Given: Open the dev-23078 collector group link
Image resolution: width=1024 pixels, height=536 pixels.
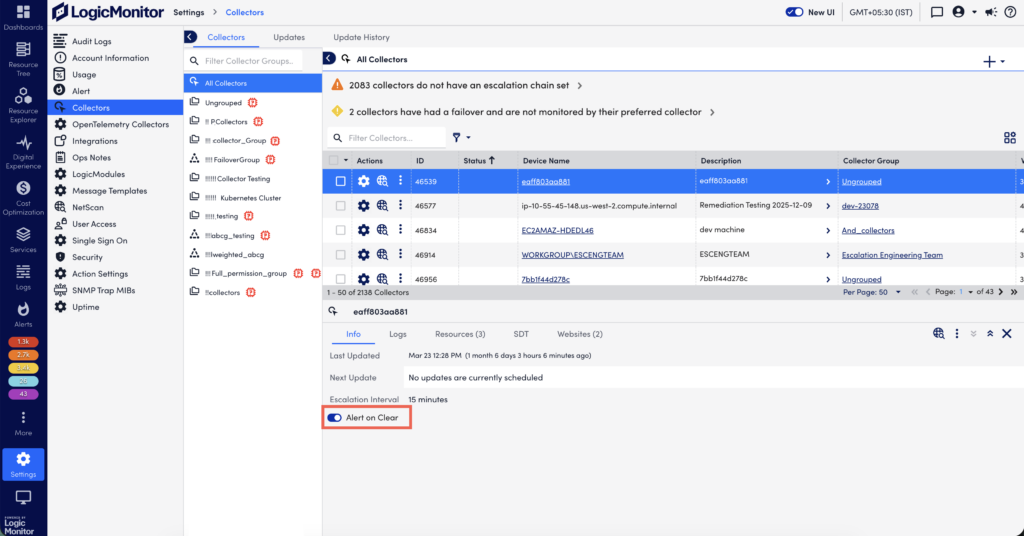Looking at the screenshot, I should 860,206.
